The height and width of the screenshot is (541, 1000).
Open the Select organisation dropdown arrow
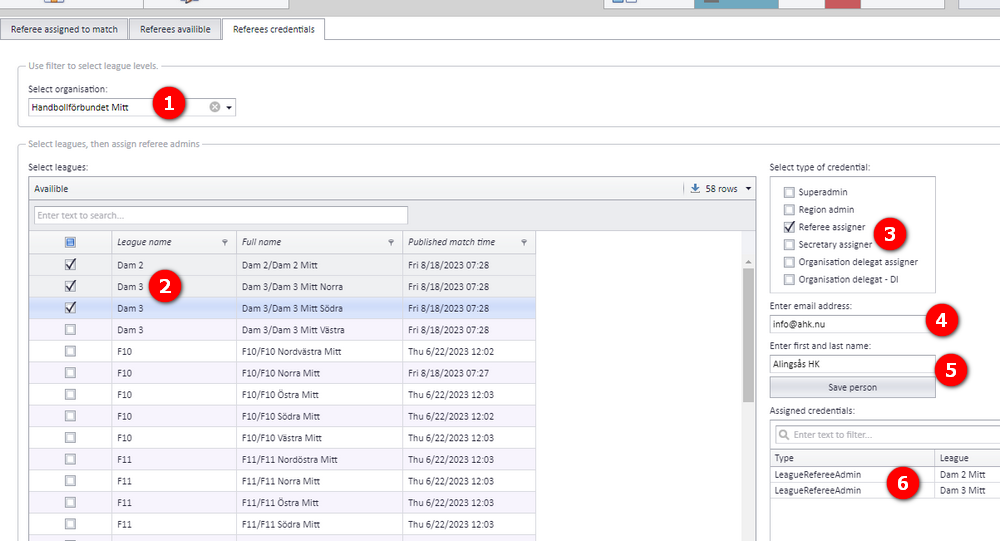[229, 108]
